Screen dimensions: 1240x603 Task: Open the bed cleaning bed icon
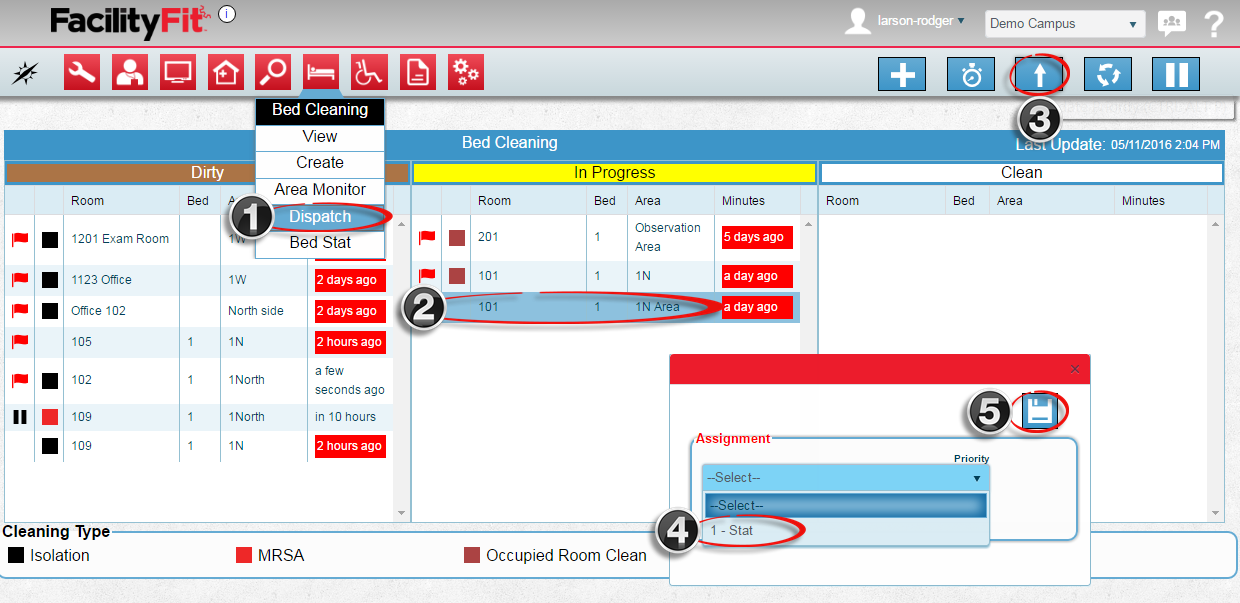[x=321, y=72]
